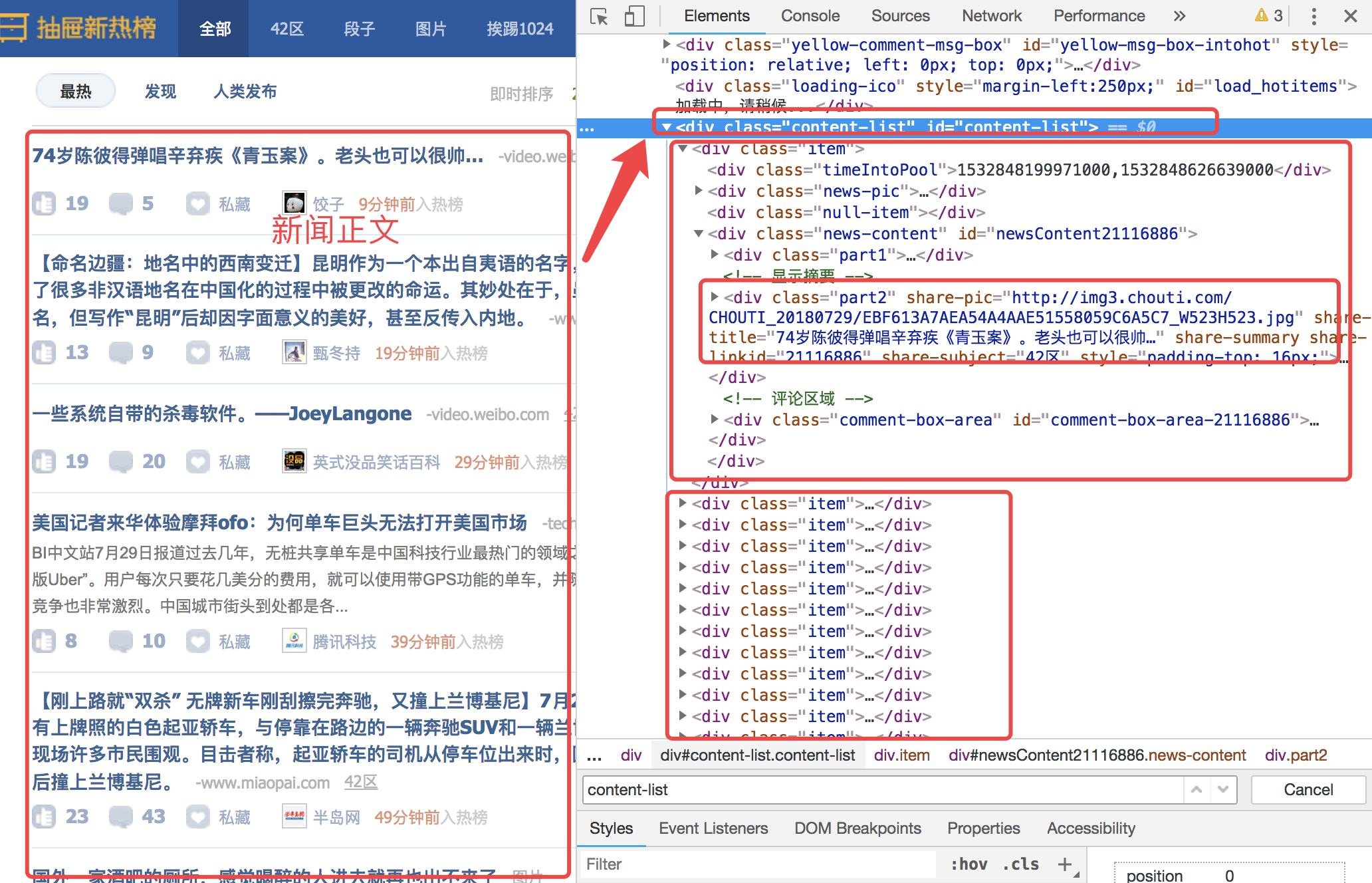Show more DevTools tabs chevron
Image resolution: width=1372 pixels, height=883 pixels.
[1179, 16]
